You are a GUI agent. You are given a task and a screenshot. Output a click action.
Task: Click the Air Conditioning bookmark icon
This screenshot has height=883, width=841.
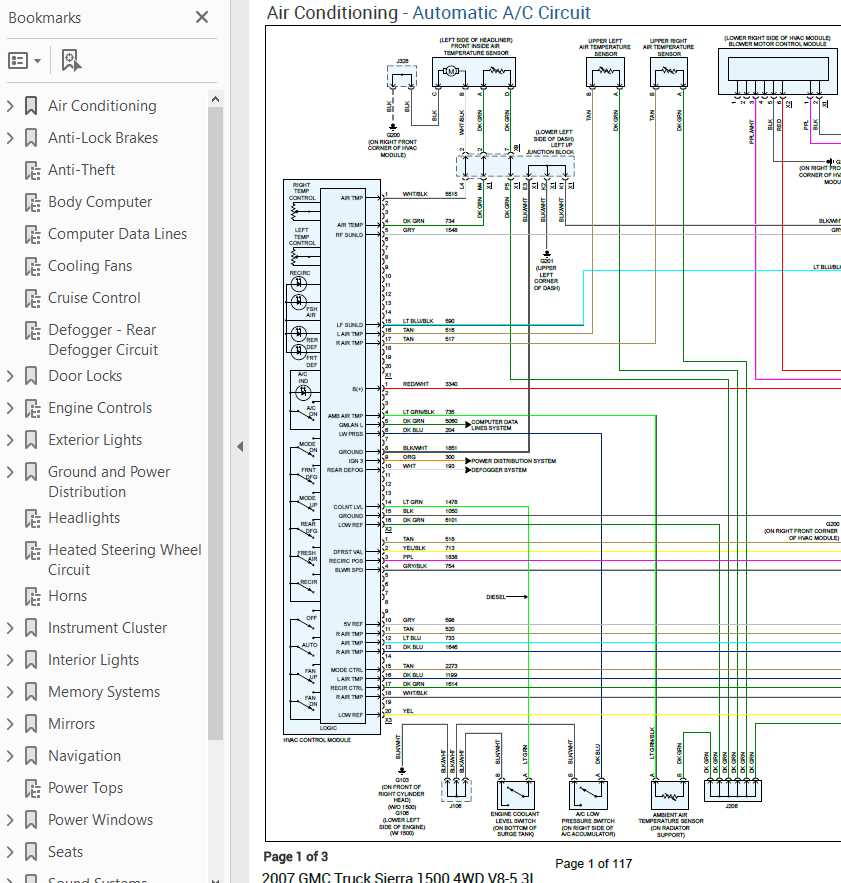coord(32,106)
